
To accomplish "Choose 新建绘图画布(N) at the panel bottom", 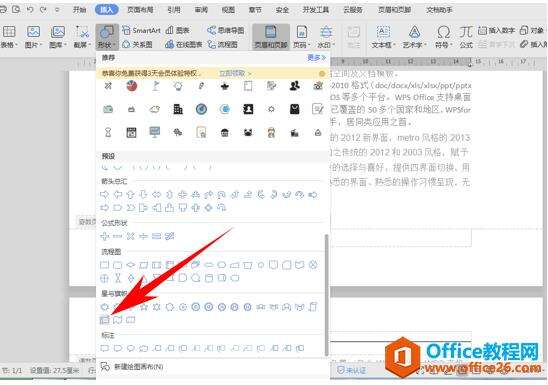I will (133, 366).
